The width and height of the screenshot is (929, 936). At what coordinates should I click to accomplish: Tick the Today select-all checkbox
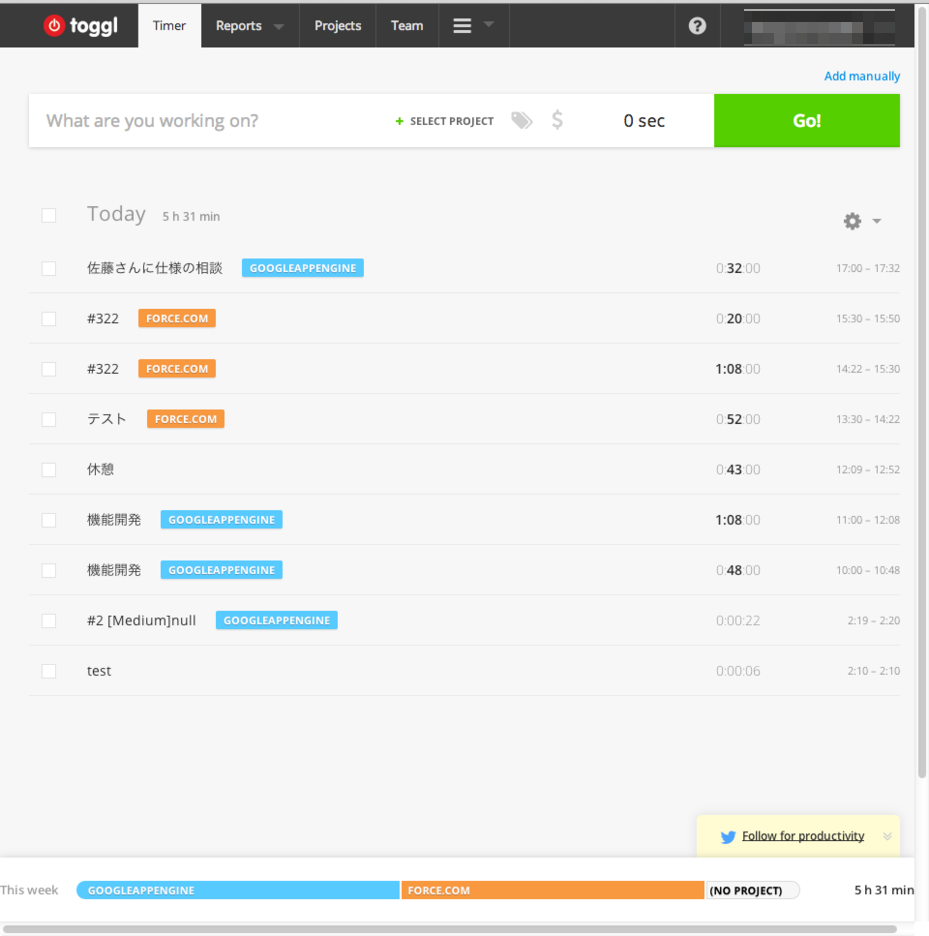(x=49, y=215)
